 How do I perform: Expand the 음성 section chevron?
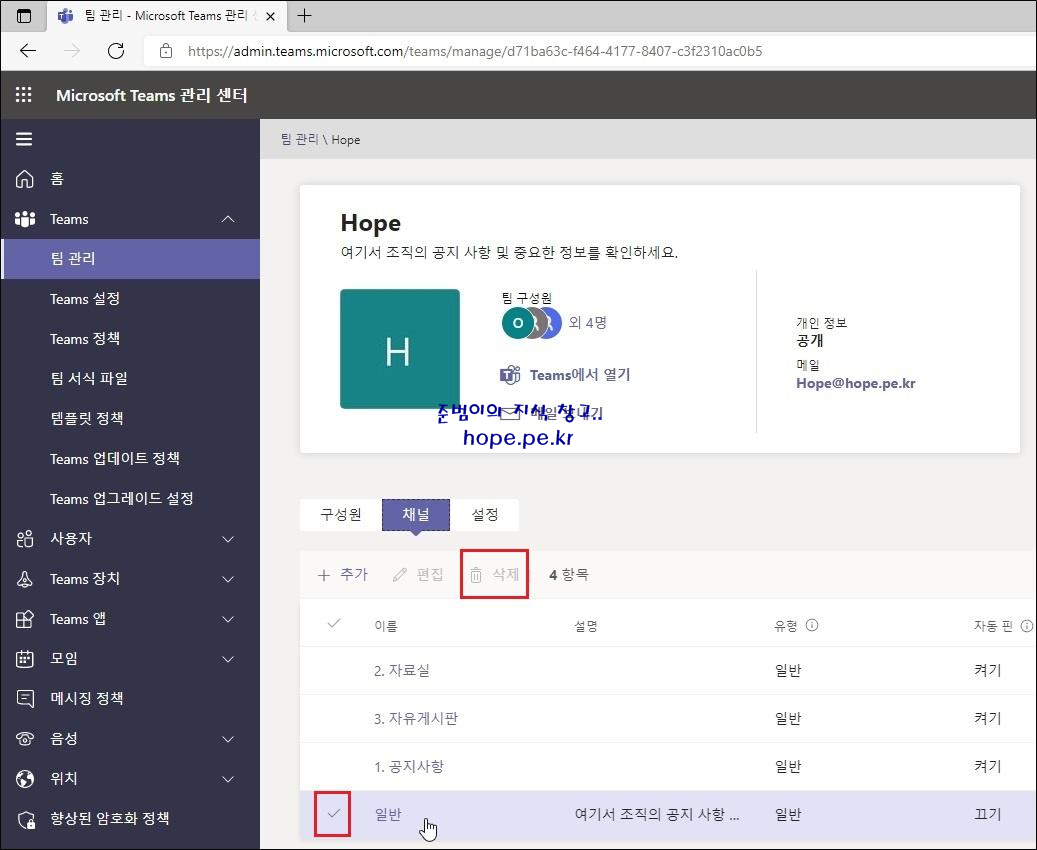click(x=228, y=739)
